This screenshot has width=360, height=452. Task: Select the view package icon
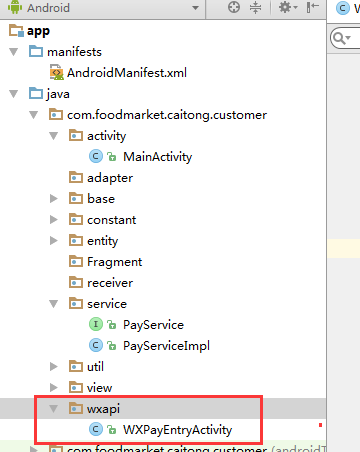(x=76, y=387)
